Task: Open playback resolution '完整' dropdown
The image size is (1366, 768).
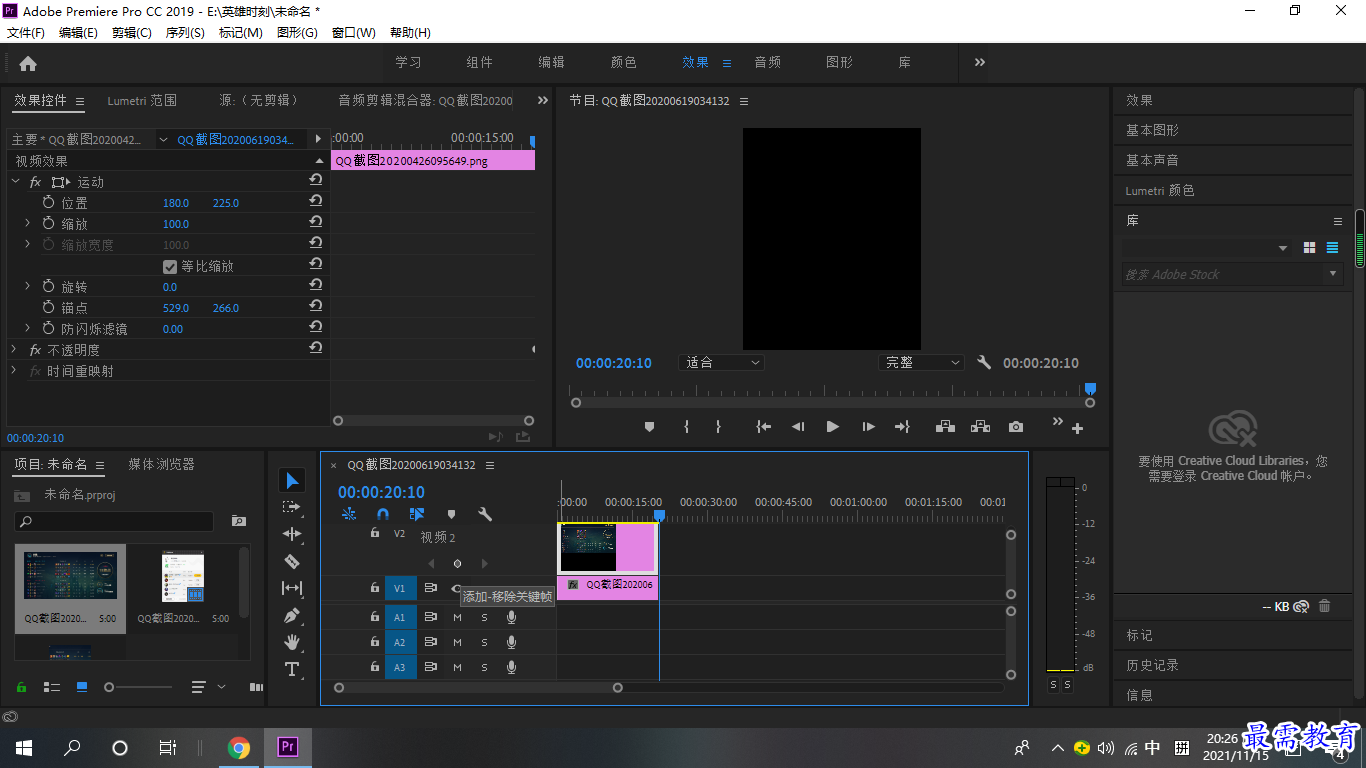Action: (x=922, y=363)
